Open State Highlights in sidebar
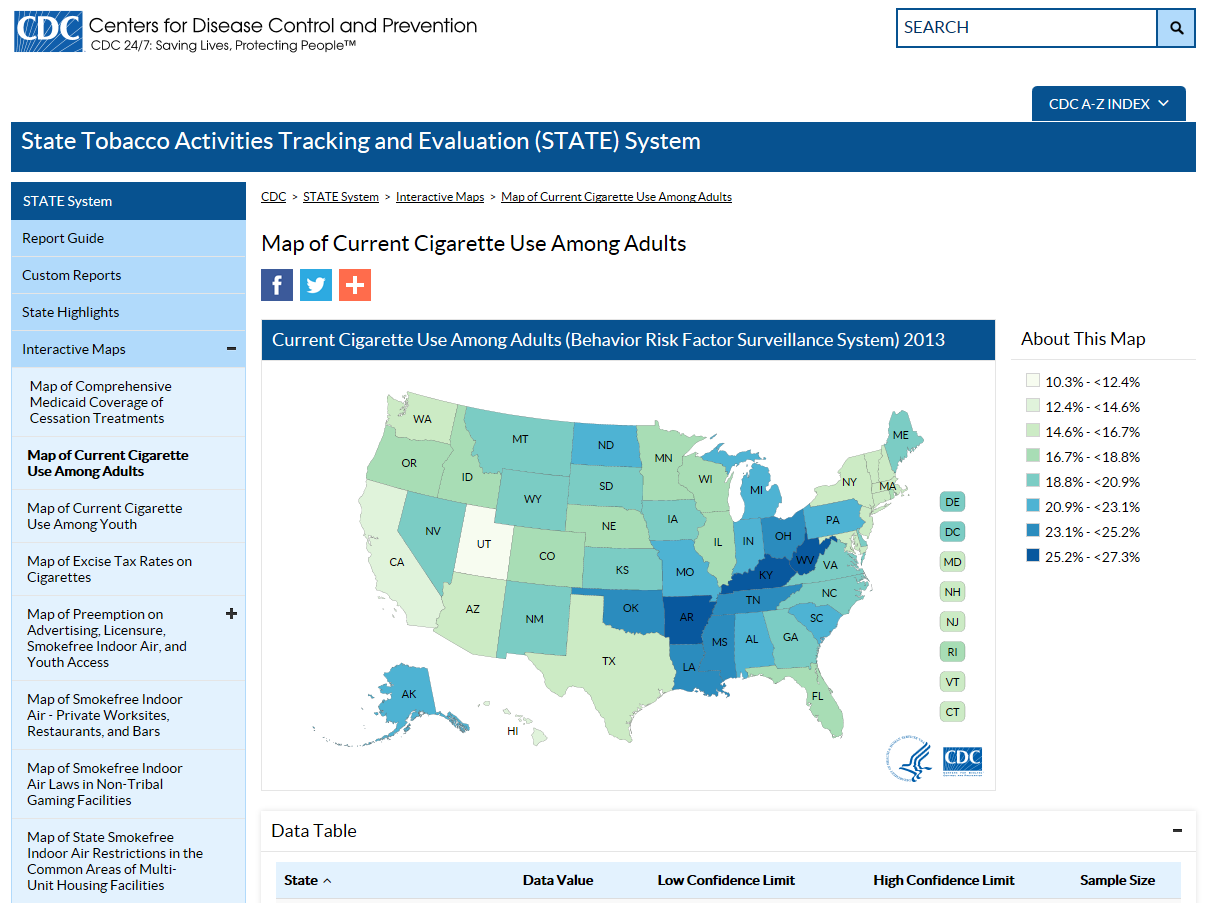The width and height of the screenshot is (1206, 903). (71, 312)
